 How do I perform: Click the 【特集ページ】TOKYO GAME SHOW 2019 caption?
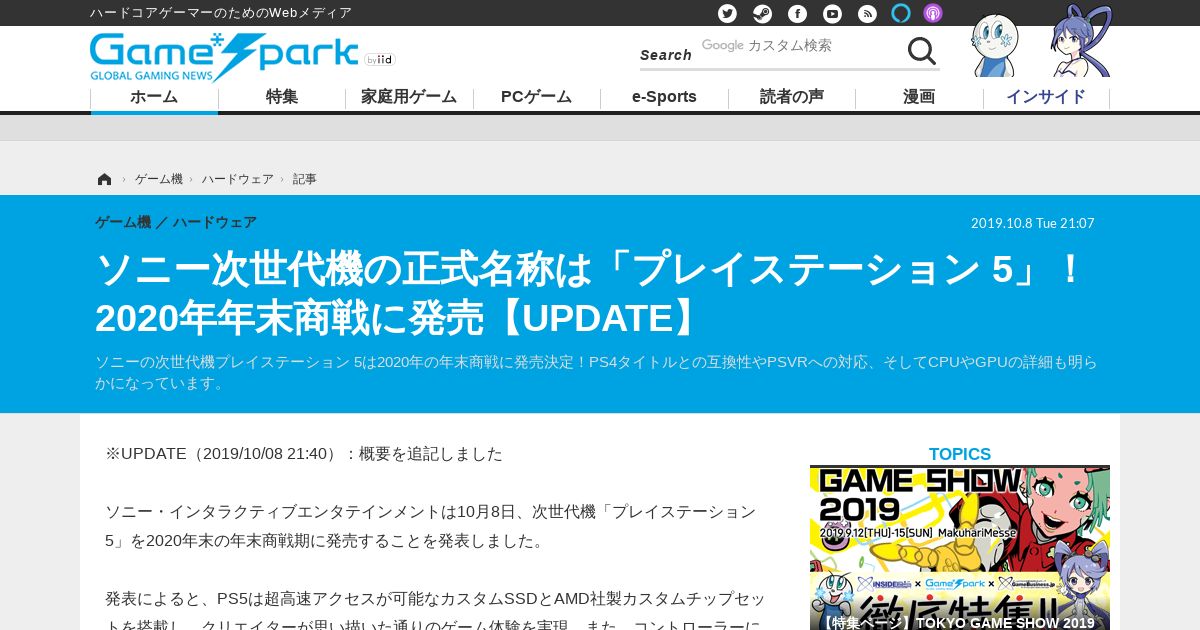pyautogui.click(x=957, y=622)
